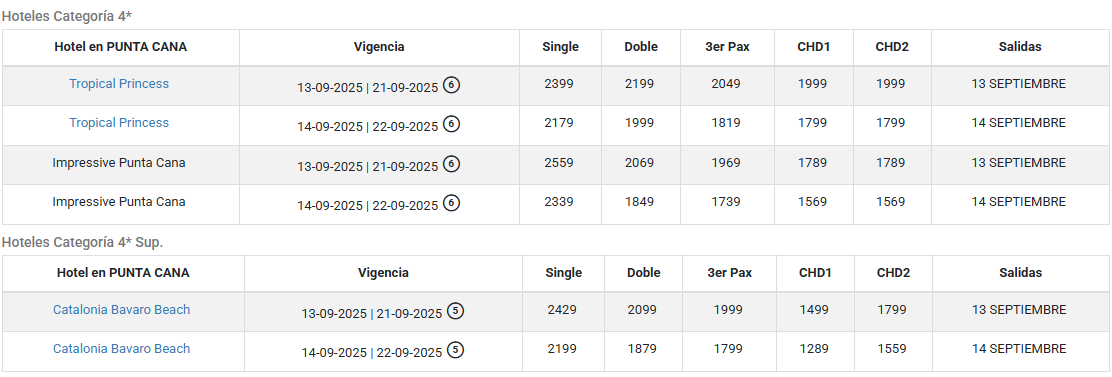Click the circled 5 icon for Catalonia Bavaro Beach 14-09-2025
Image resolution: width=1112 pixels, height=377 pixels.
pyautogui.click(x=456, y=350)
